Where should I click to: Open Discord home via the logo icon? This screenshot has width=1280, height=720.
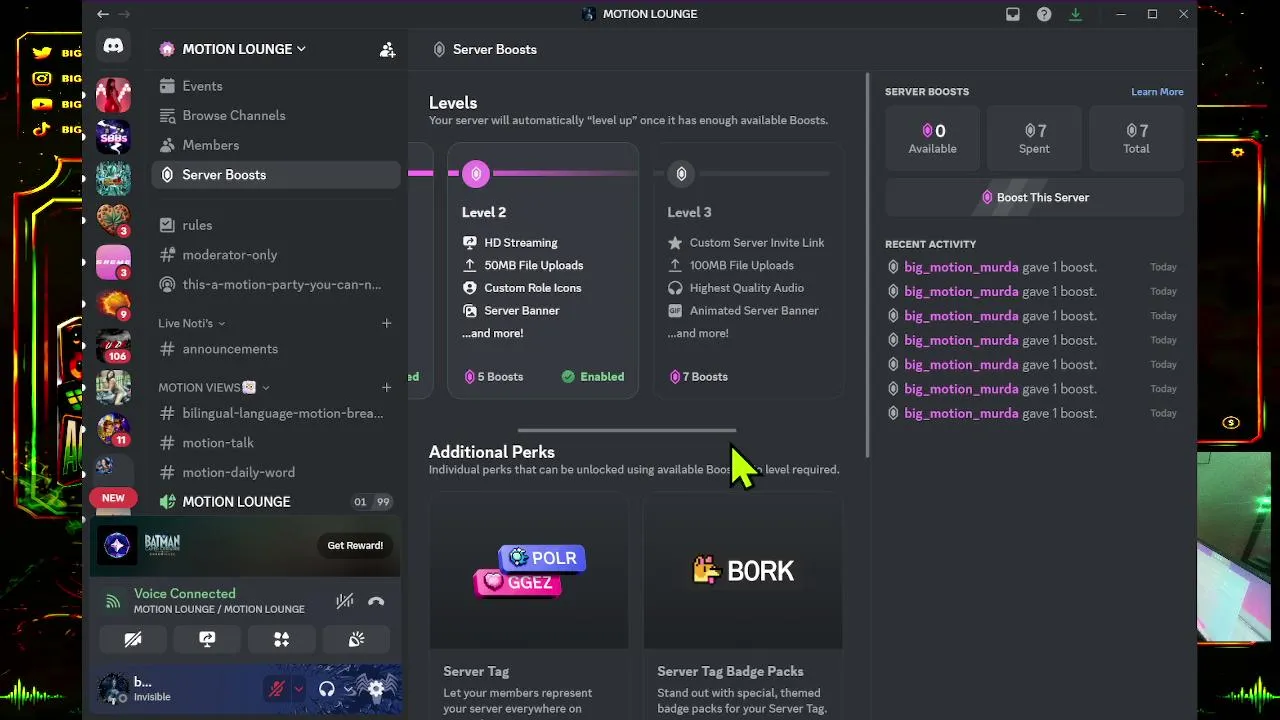(x=113, y=46)
